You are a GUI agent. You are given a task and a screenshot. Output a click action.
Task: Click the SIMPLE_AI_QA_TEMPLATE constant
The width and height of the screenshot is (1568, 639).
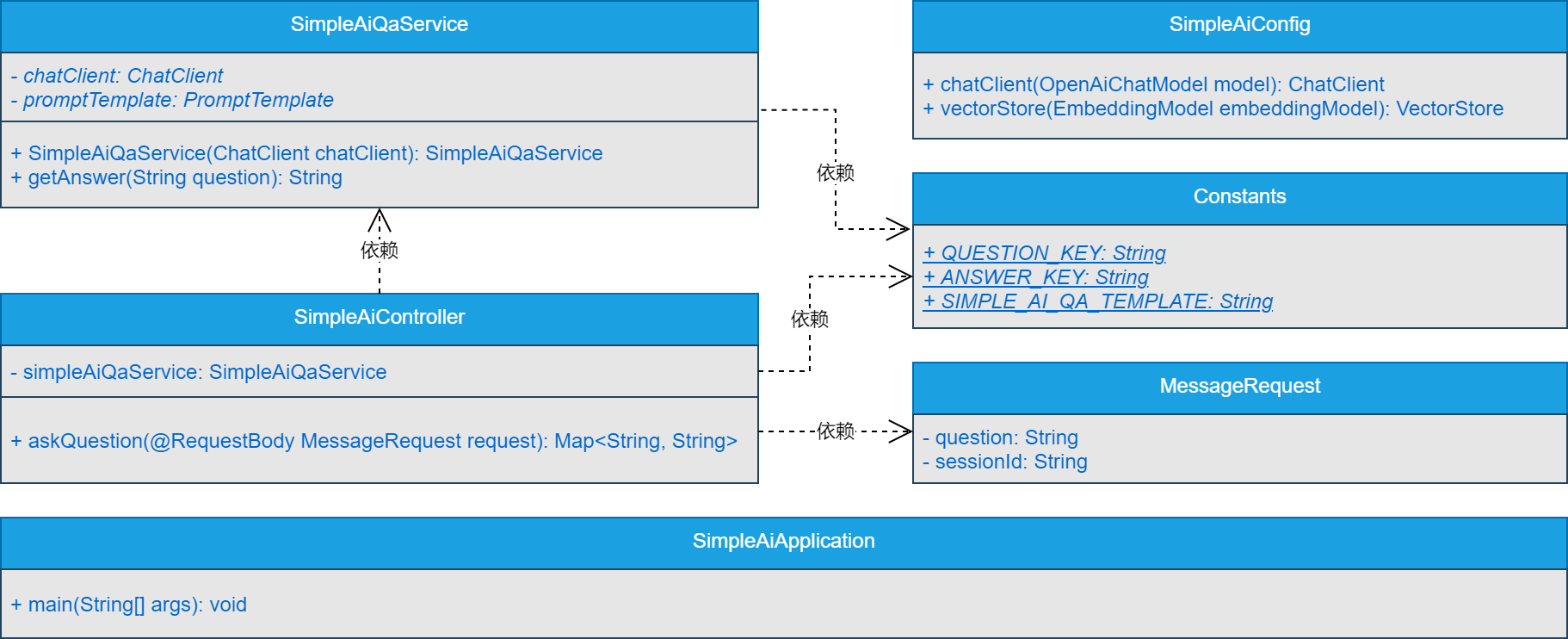1098,301
